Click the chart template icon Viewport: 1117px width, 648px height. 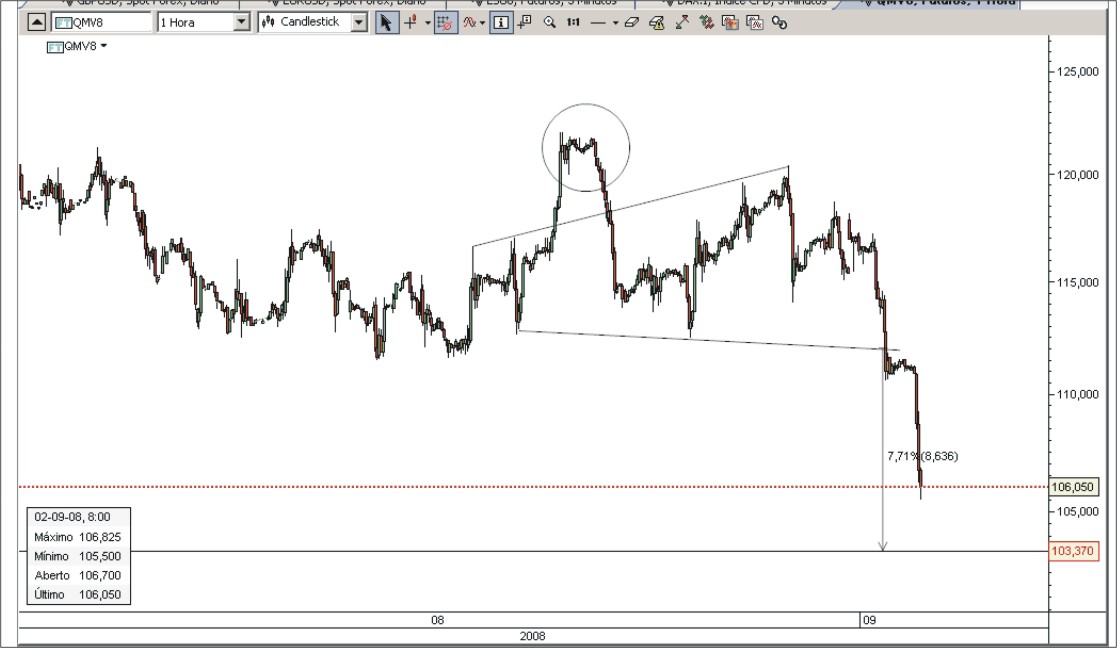(x=730, y=23)
